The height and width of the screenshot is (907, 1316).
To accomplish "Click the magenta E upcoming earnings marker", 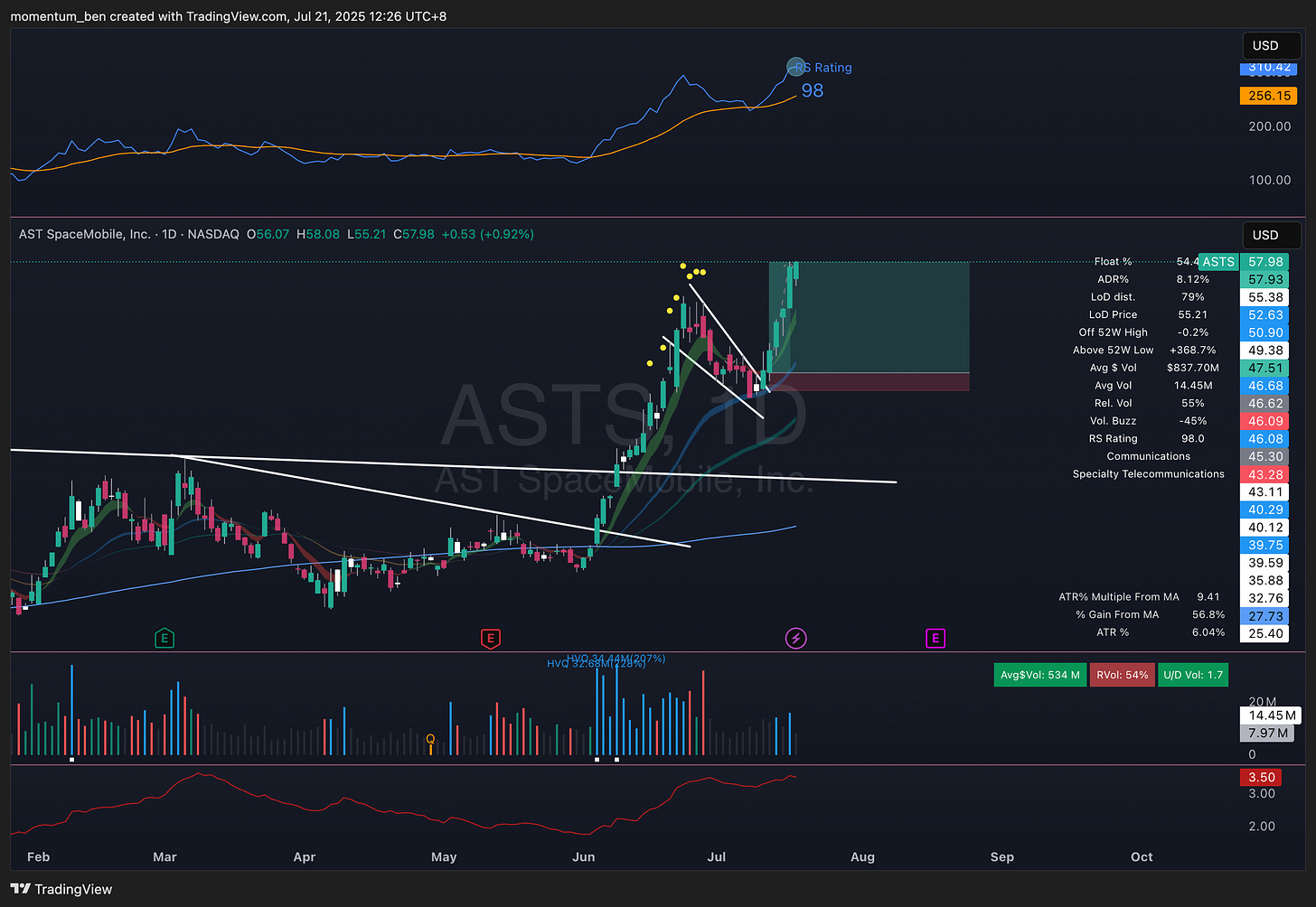I will [x=935, y=639].
